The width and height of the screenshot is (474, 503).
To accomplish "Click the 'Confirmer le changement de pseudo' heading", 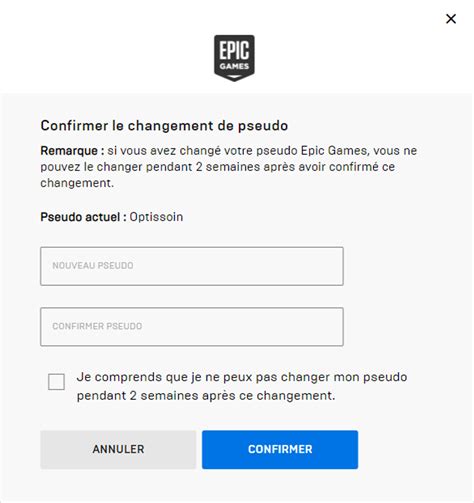I will (164, 126).
